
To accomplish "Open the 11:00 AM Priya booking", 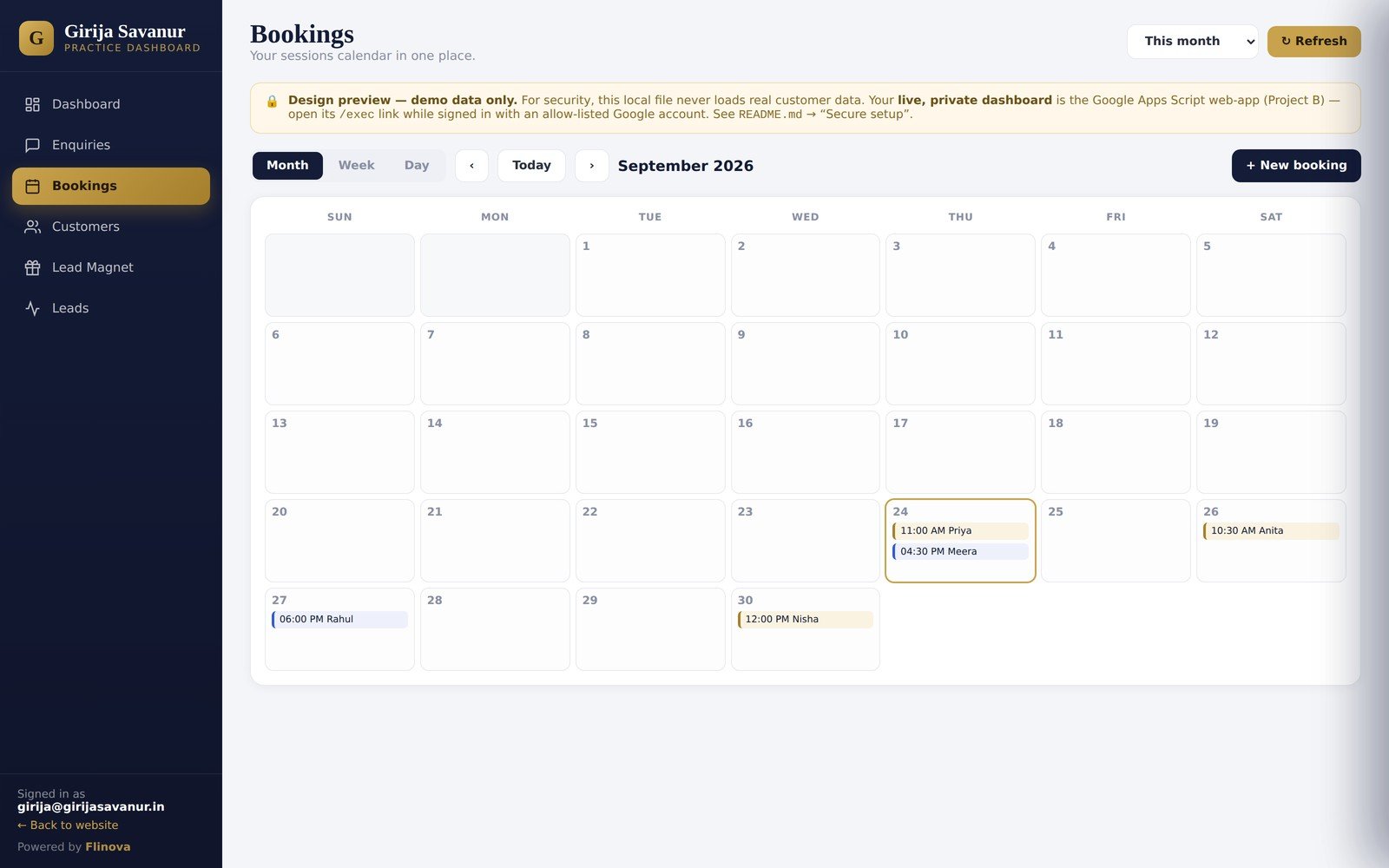I will point(960,531).
